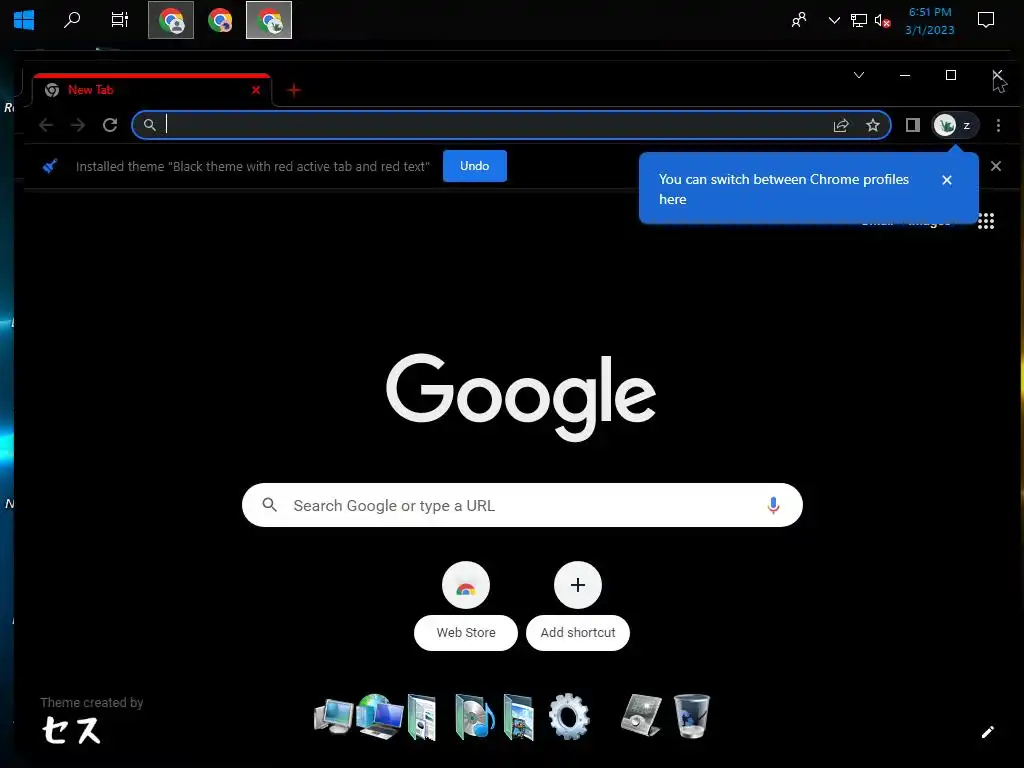The image size is (1024, 768).
Task: Open Windows taskbar search
Action: (72, 20)
